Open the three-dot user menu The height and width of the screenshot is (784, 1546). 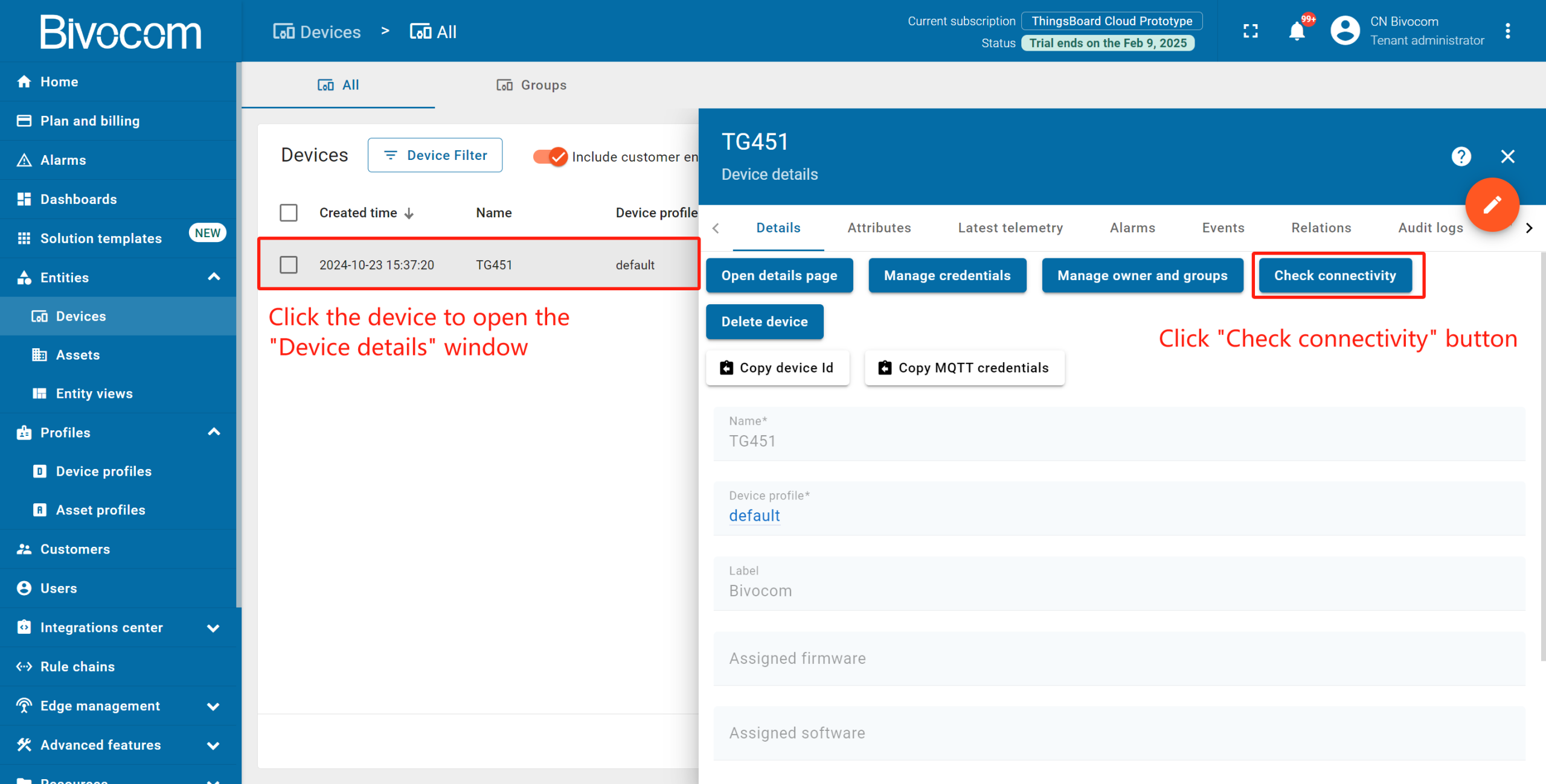[x=1508, y=31]
